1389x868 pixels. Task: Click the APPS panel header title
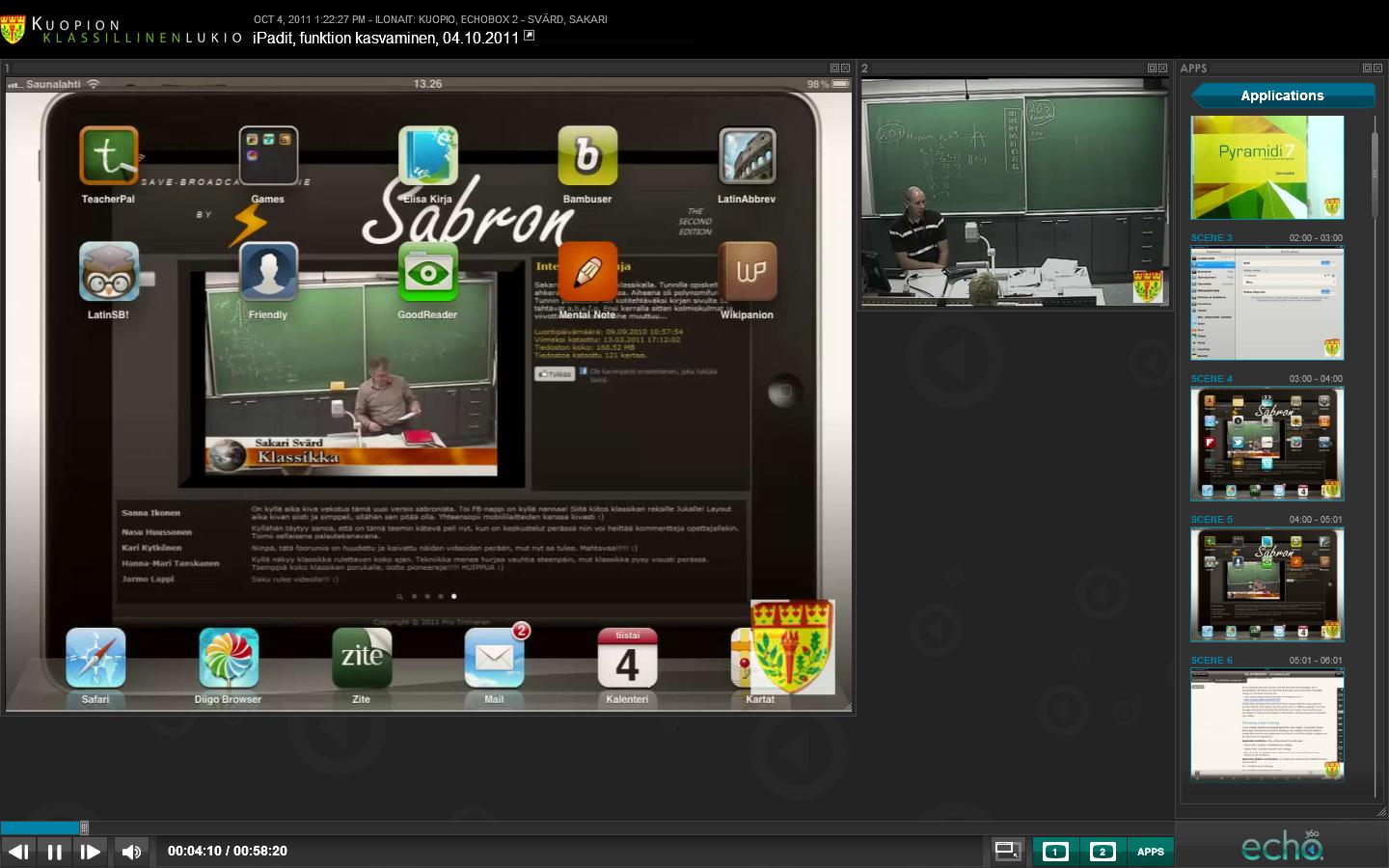[x=1193, y=68]
